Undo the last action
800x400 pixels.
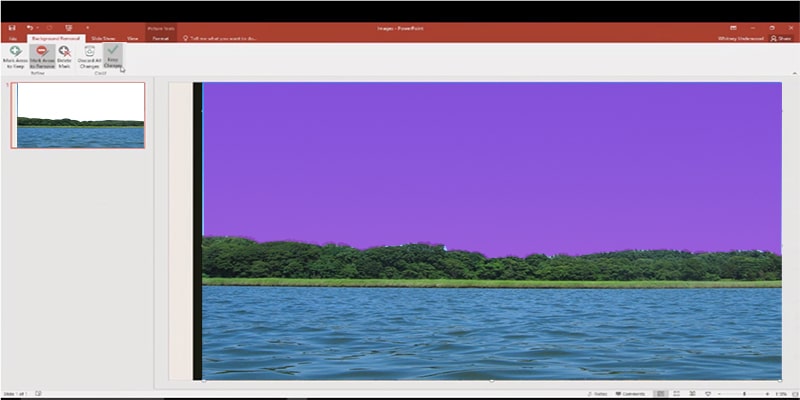(30, 28)
